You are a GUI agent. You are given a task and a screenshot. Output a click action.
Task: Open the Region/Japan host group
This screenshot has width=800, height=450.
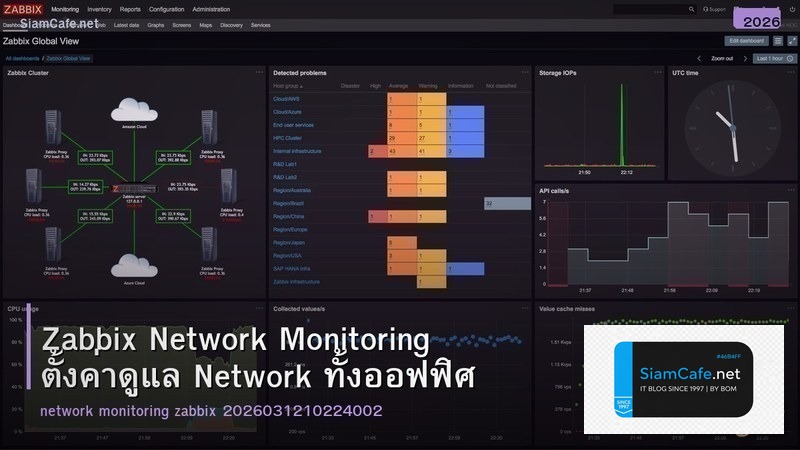click(289, 243)
